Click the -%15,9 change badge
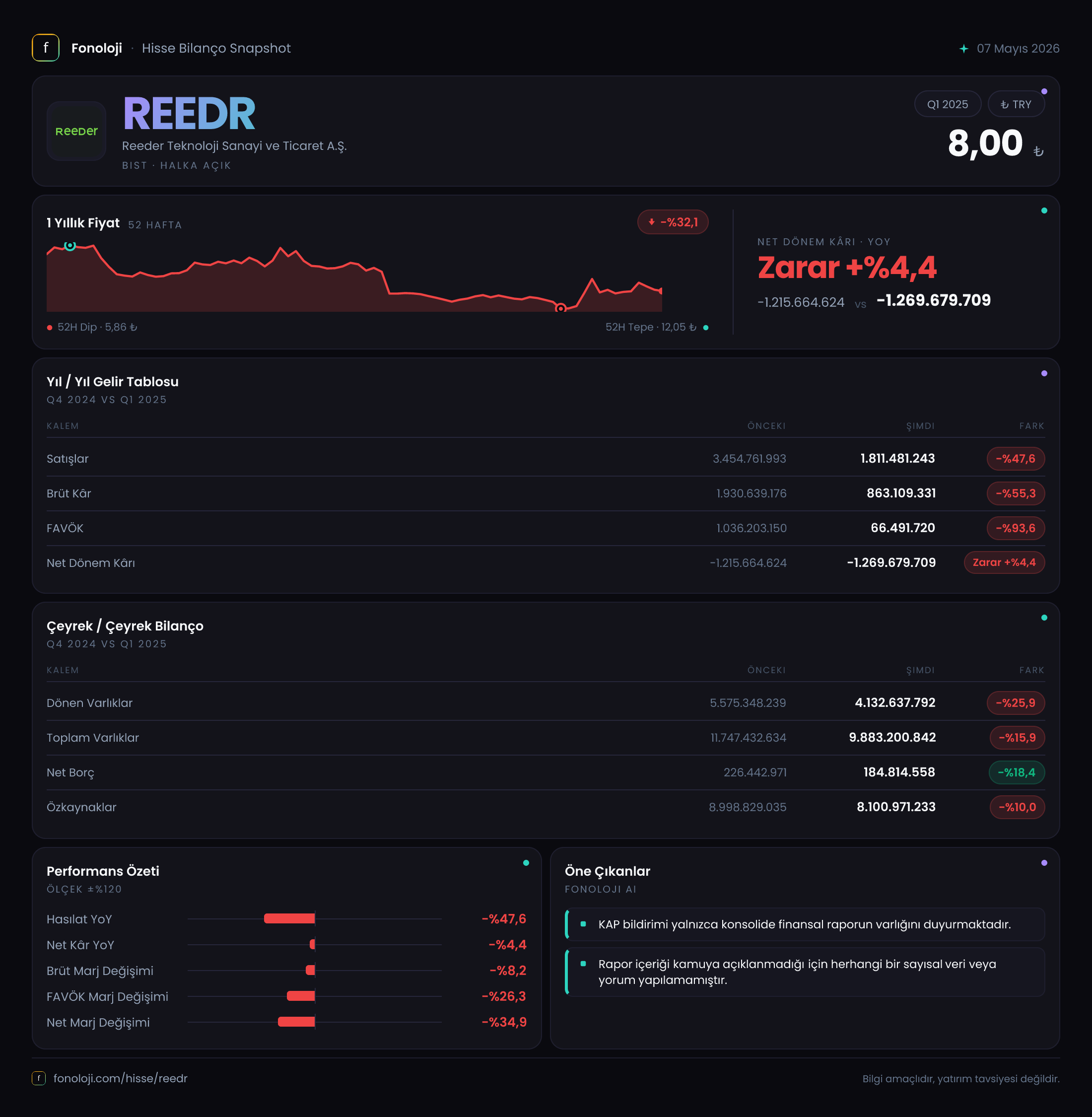The width and height of the screenshot is (1092, 1117). pyautogui.click(x=1017, y=738)
